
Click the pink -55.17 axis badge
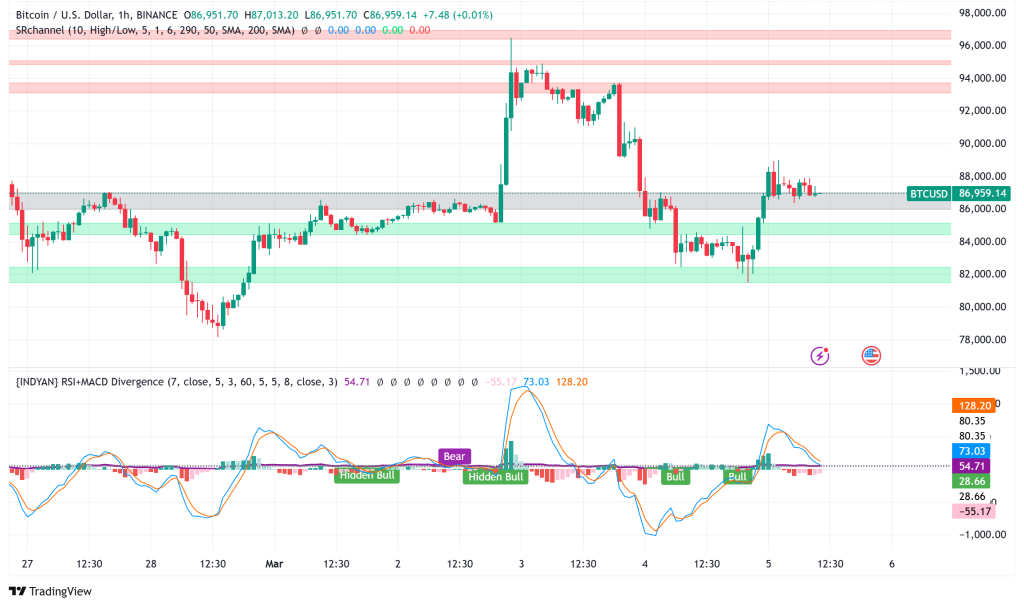pyautogui.click(x=974, y=511)
